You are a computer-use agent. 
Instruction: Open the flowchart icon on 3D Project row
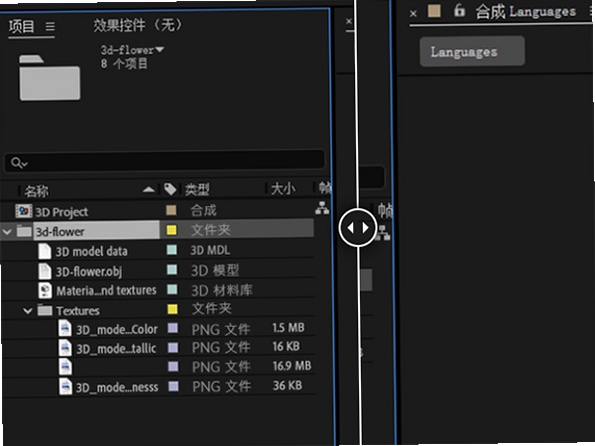pos(322,208)
